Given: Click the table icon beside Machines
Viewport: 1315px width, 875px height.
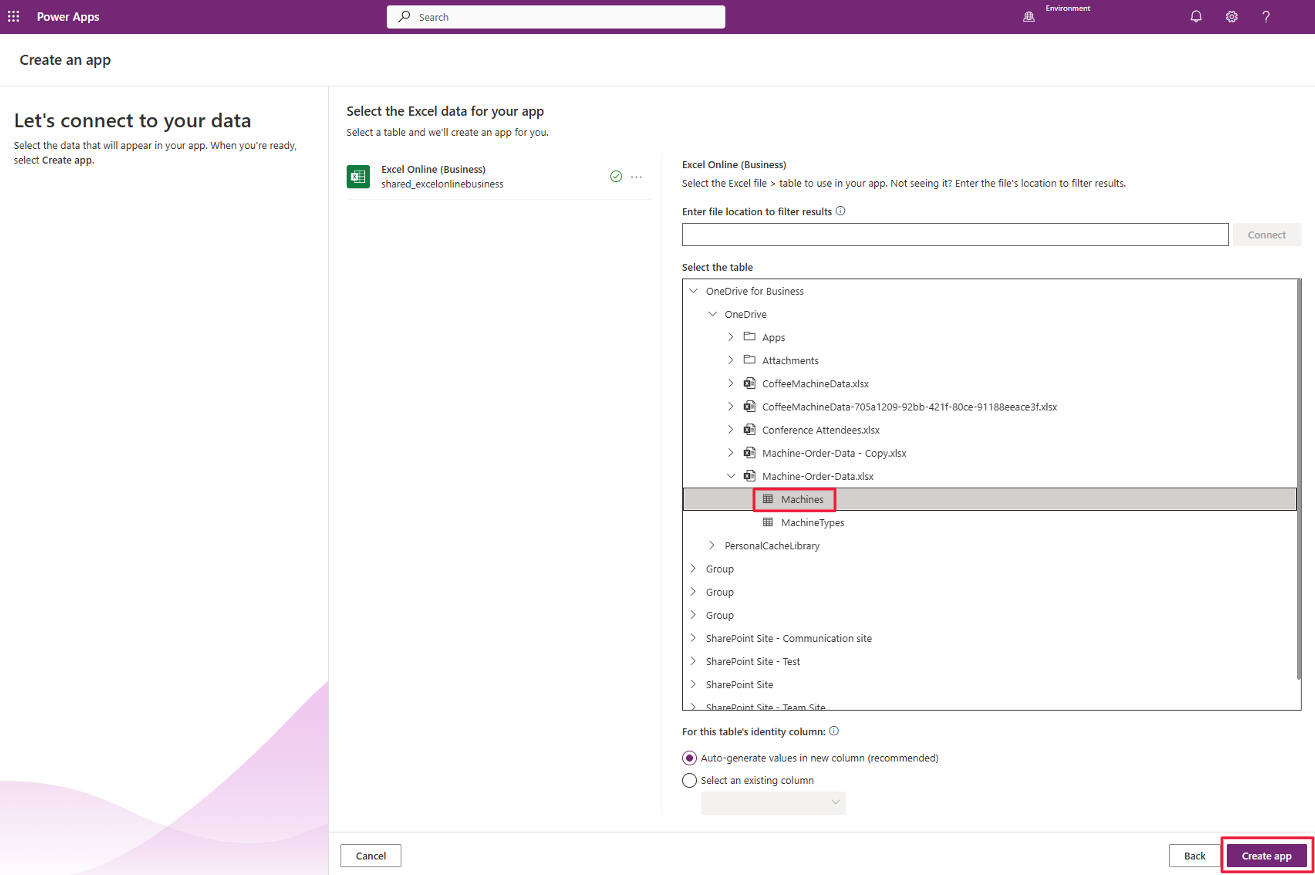Looking at the screenshot, I should [768, 499].
